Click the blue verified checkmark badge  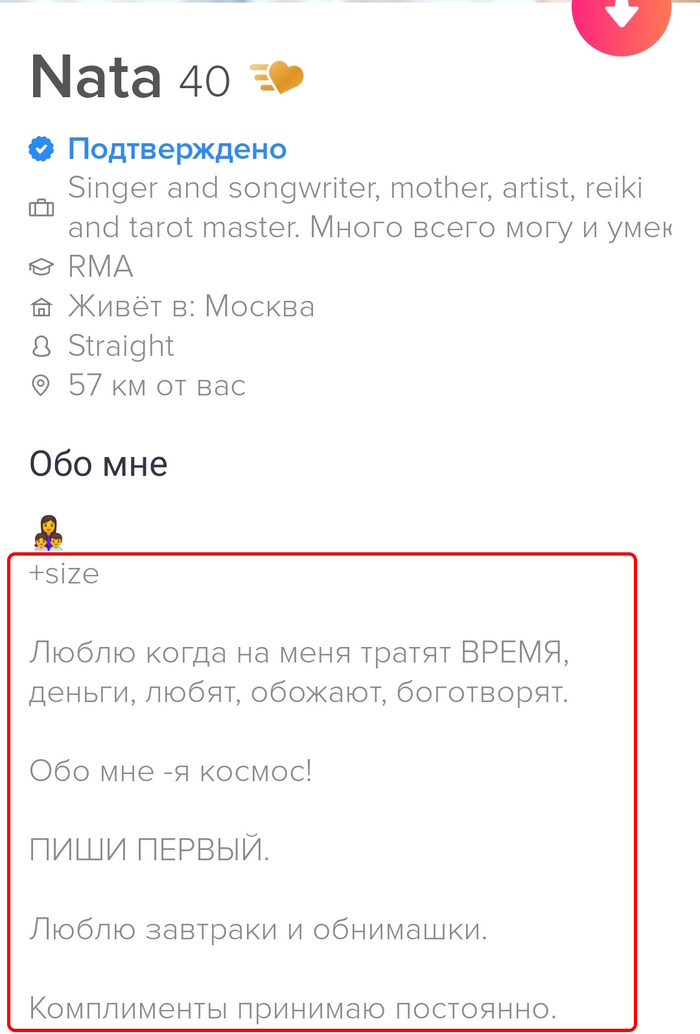[x=43, y=148]
